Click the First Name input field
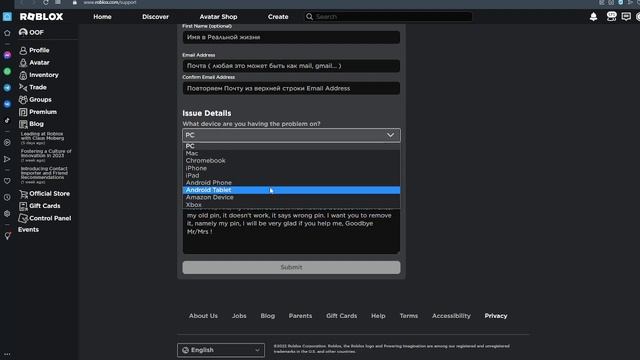The height and width of the screenshot is (360, 640). tap(291, 37)
